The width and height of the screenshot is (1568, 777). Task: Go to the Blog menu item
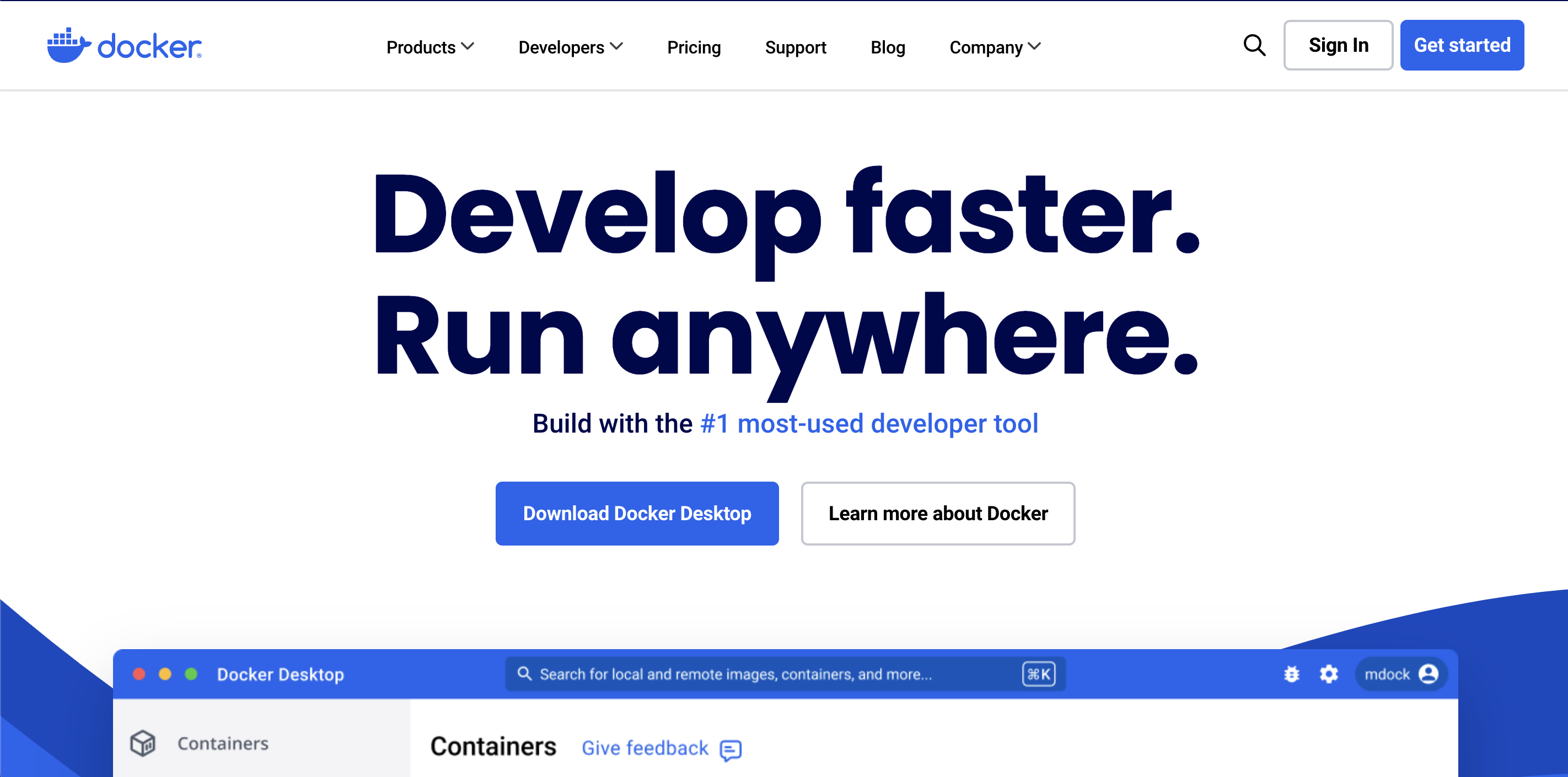888,47
